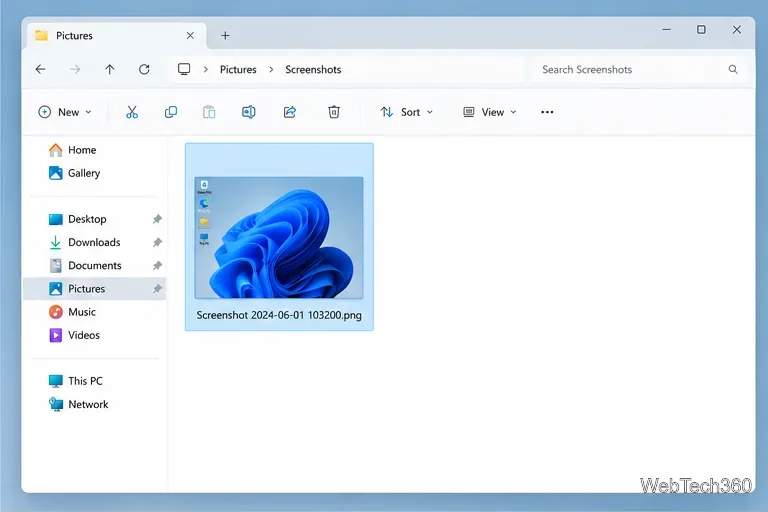Select the screenshot thumbnail image
Viewport: 768px width, 512px height.
tap(279, 238)
